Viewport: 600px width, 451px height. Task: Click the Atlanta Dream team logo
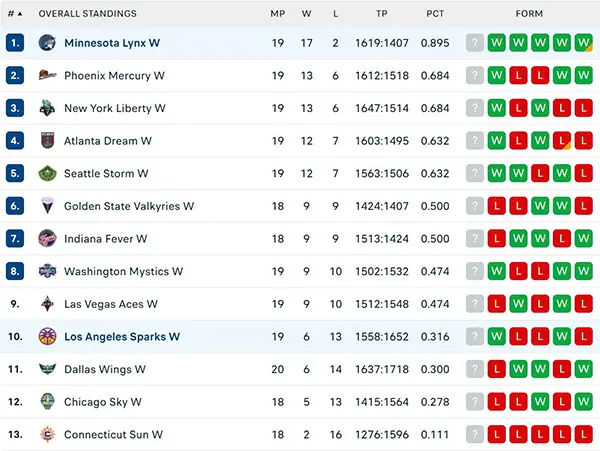(47, 140)
